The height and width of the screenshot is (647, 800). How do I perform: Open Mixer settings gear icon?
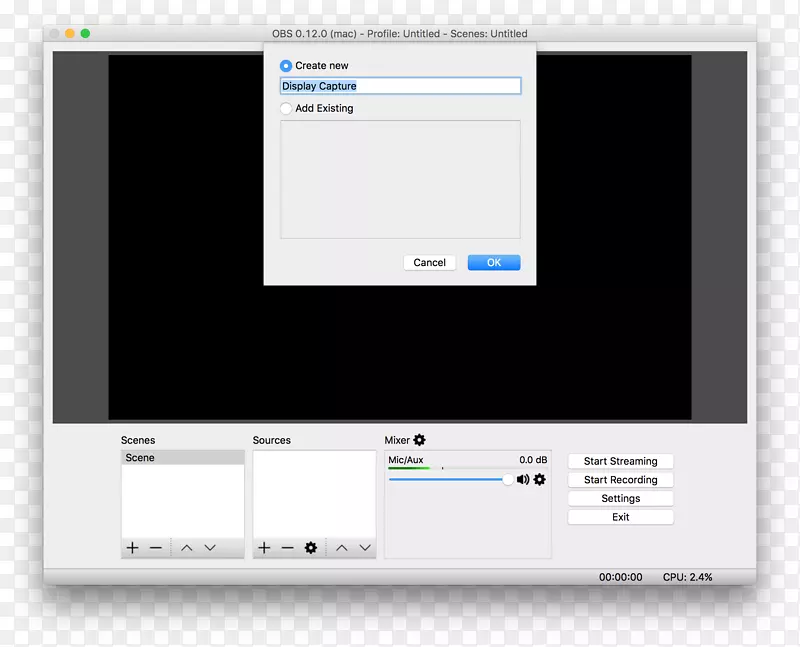pos(419,440)
